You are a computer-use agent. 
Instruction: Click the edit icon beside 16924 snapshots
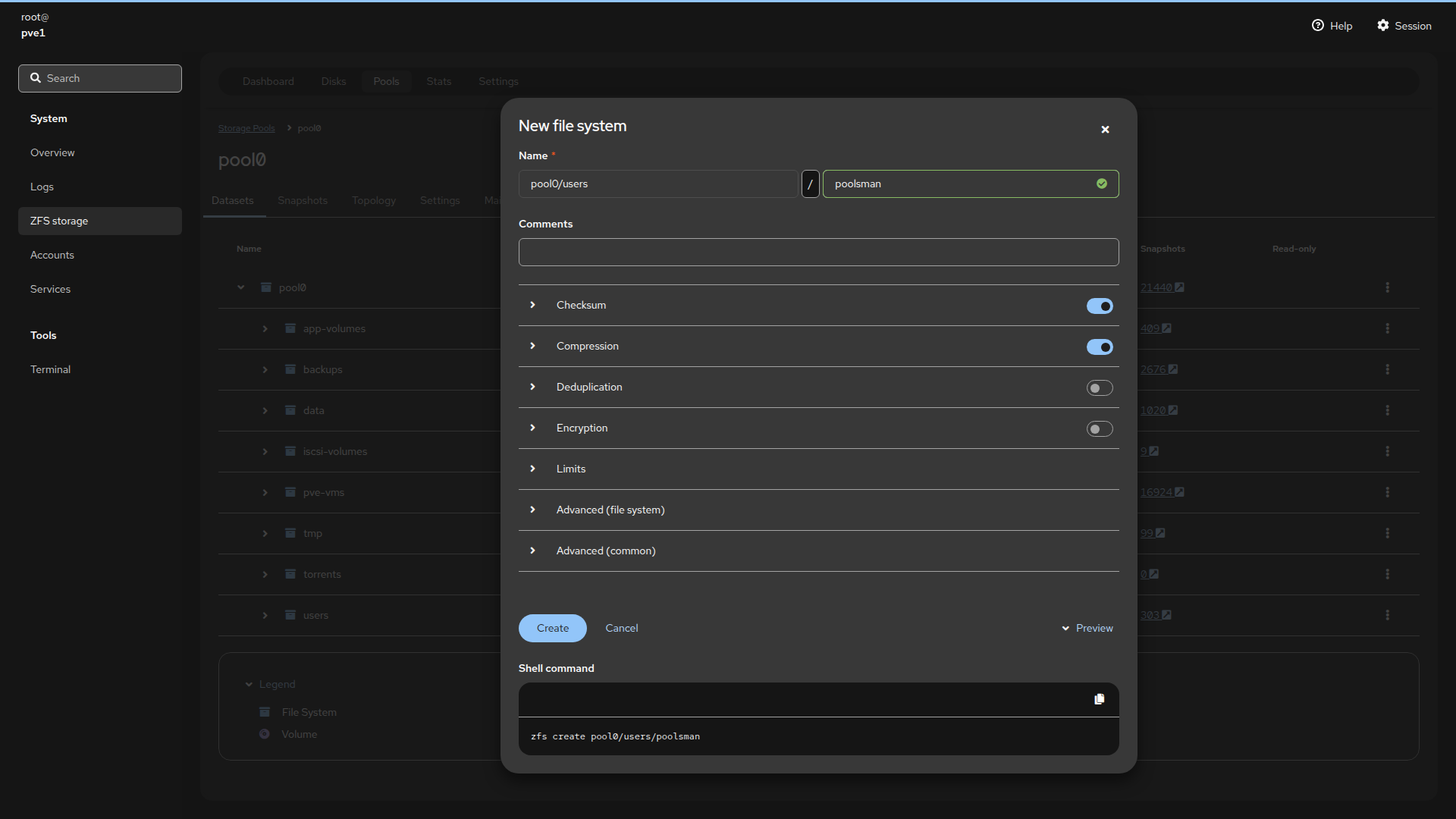pos(1179,492)
